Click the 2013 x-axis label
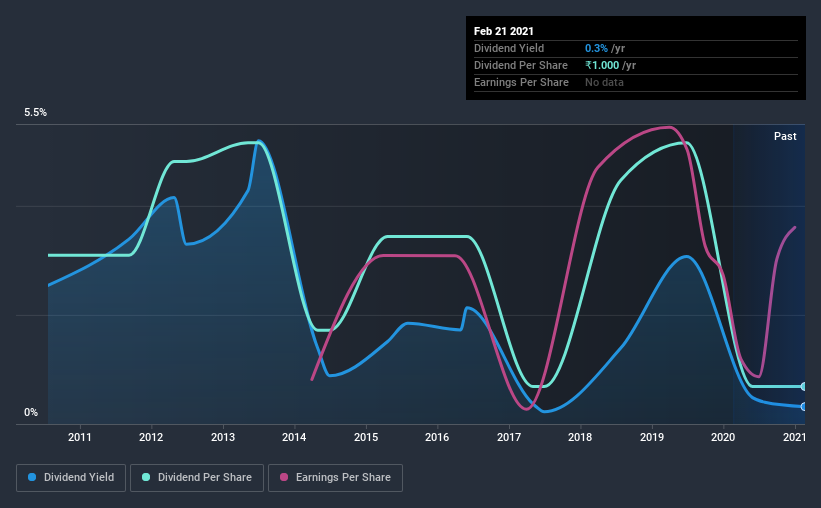Screen dimensions: 821x508 (x=223, y=437)
